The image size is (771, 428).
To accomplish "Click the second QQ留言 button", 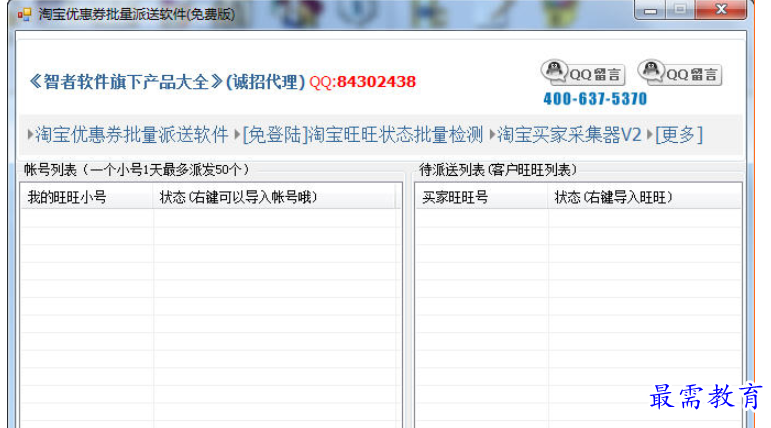I will (680, 73).
